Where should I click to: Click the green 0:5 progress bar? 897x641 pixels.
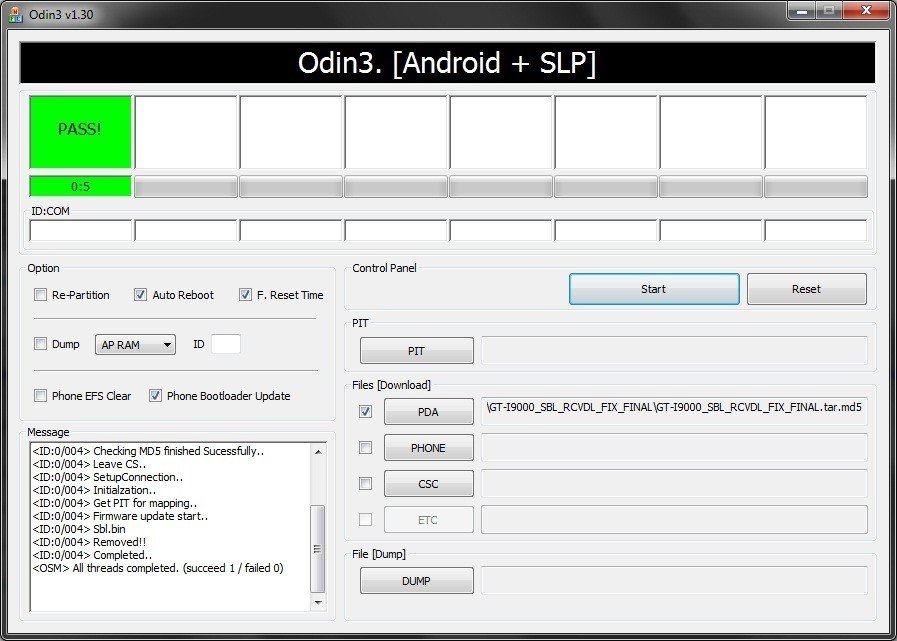point(81,187)
